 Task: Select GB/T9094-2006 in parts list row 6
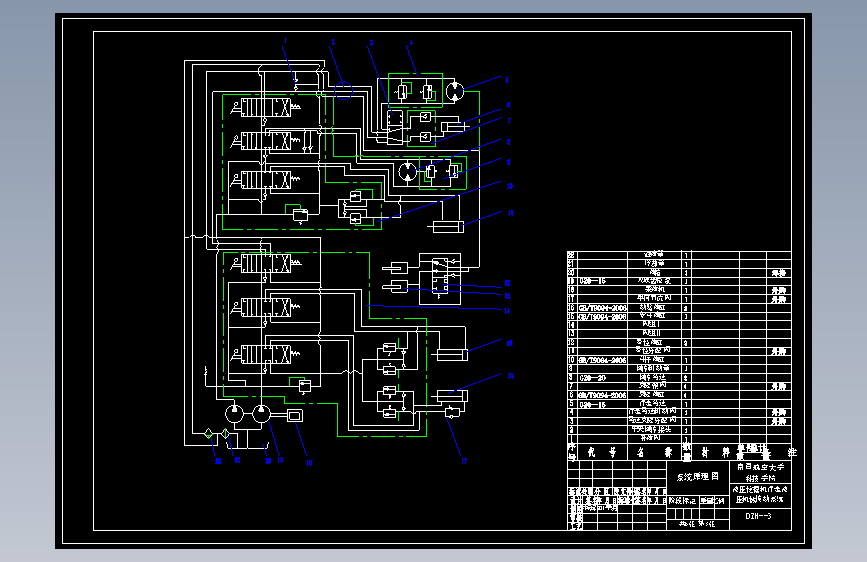click(603, 396)
